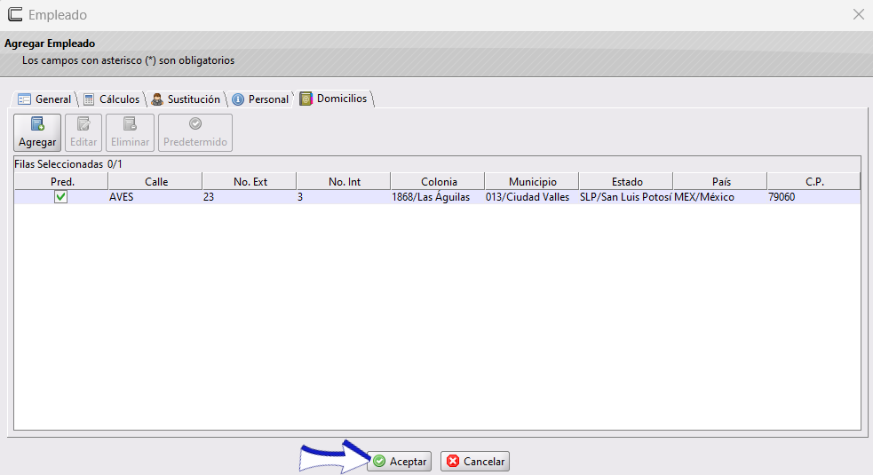Sort by the Calle column header
873x475 pixels.
coord(155,182)
